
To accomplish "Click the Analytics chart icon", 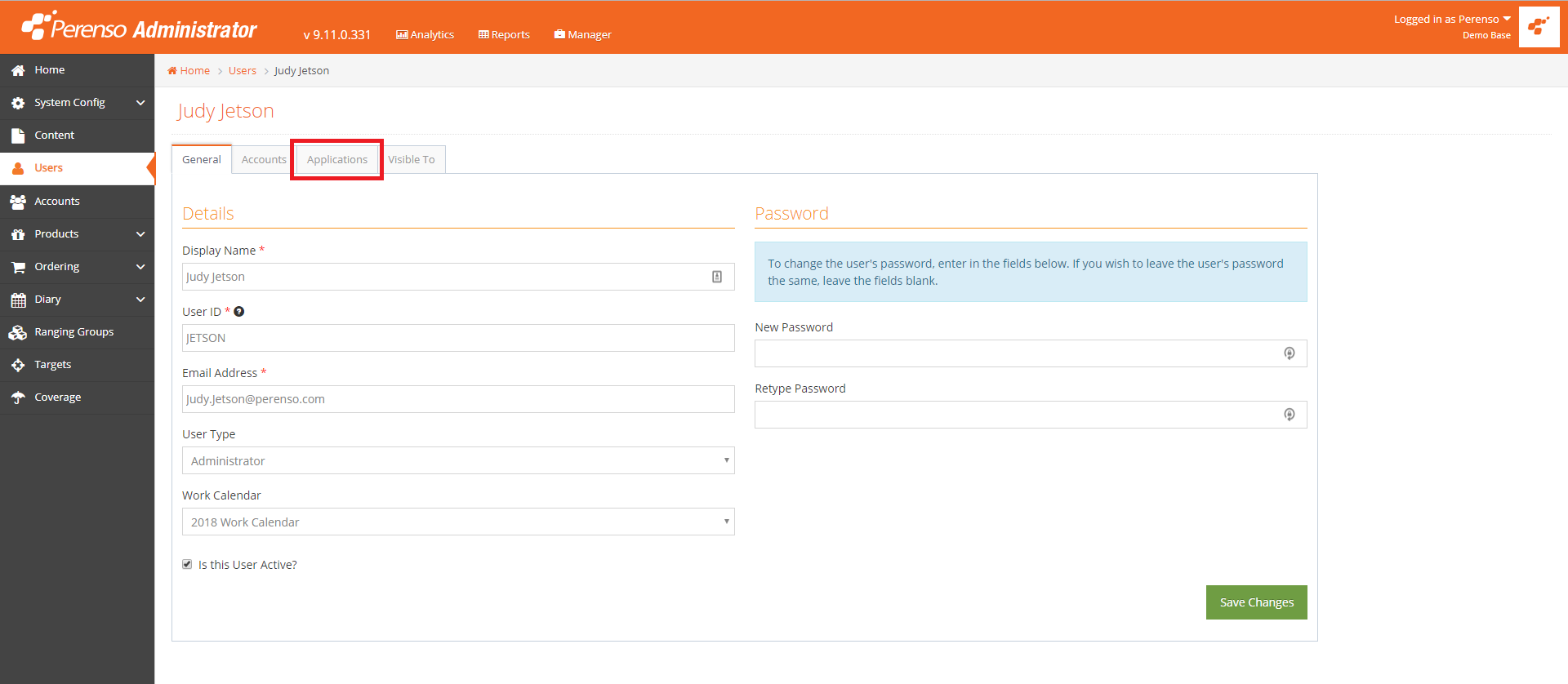I will (402, 35).
